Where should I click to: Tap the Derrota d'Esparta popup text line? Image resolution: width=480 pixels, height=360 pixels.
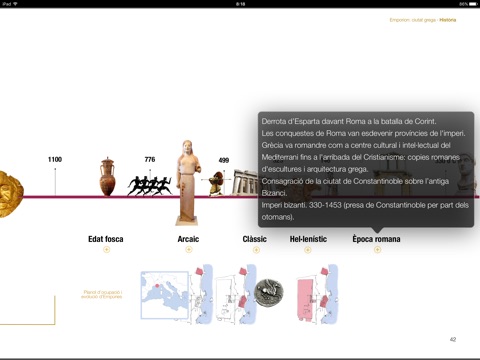click(349, 121)
